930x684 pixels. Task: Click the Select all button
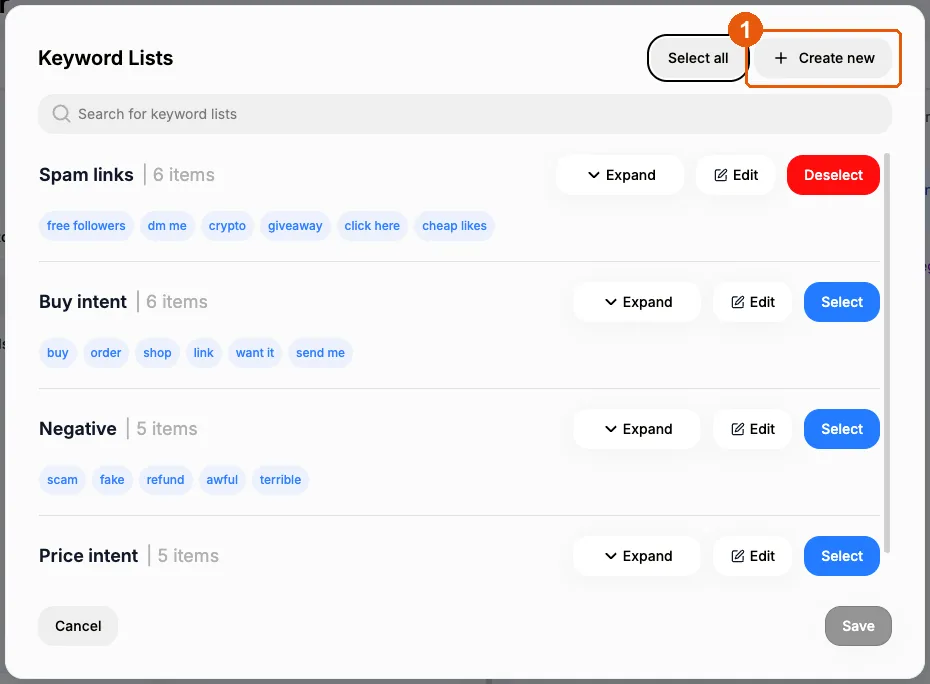pos(698,58)
